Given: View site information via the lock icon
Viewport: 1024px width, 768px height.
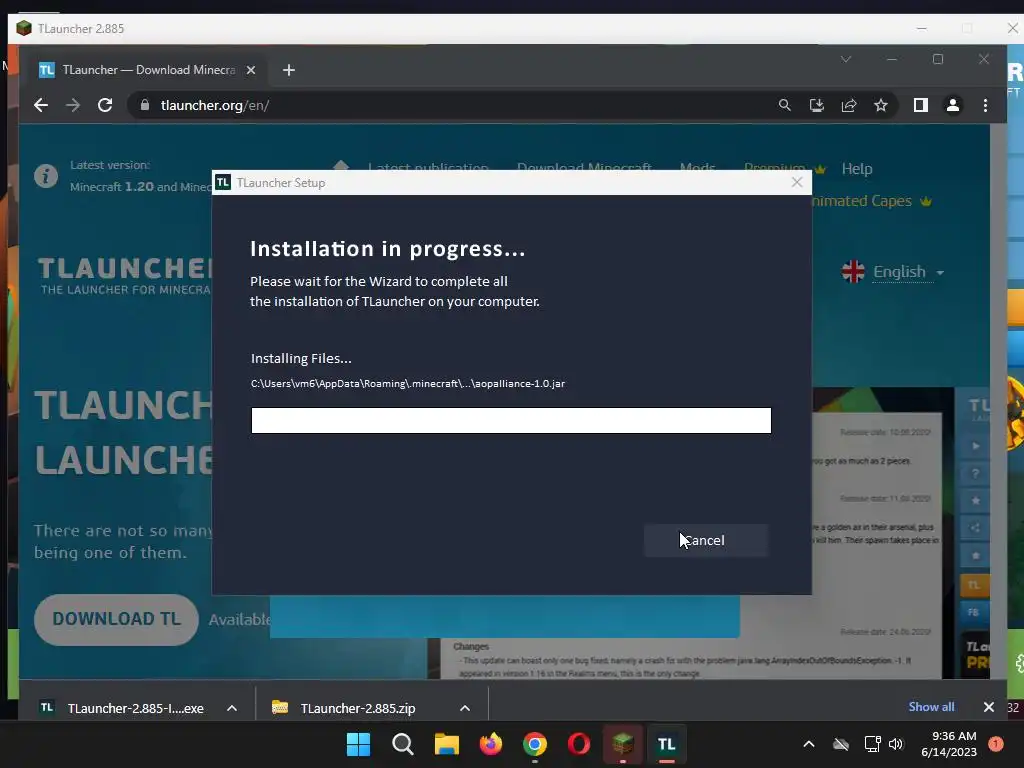Looking at the screenshot, I should point(145,105).
